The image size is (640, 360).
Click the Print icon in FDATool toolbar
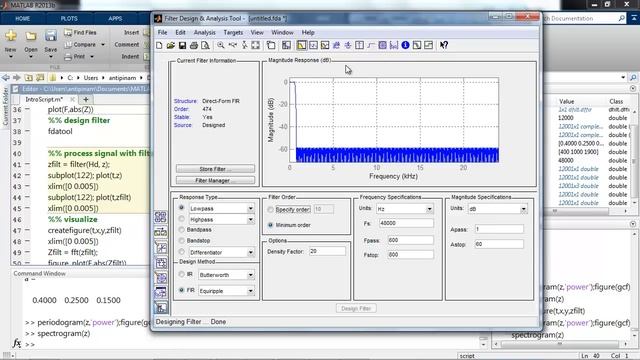point(194,45)
